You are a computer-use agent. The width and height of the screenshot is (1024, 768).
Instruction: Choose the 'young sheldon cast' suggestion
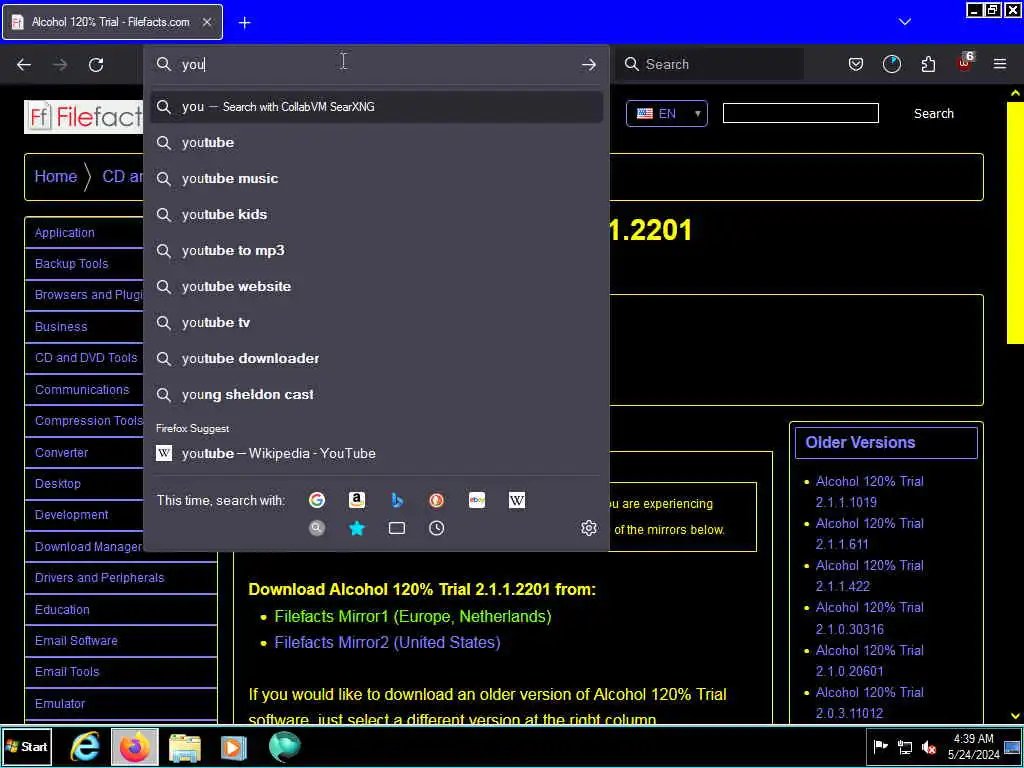click(x=376, y=394)
